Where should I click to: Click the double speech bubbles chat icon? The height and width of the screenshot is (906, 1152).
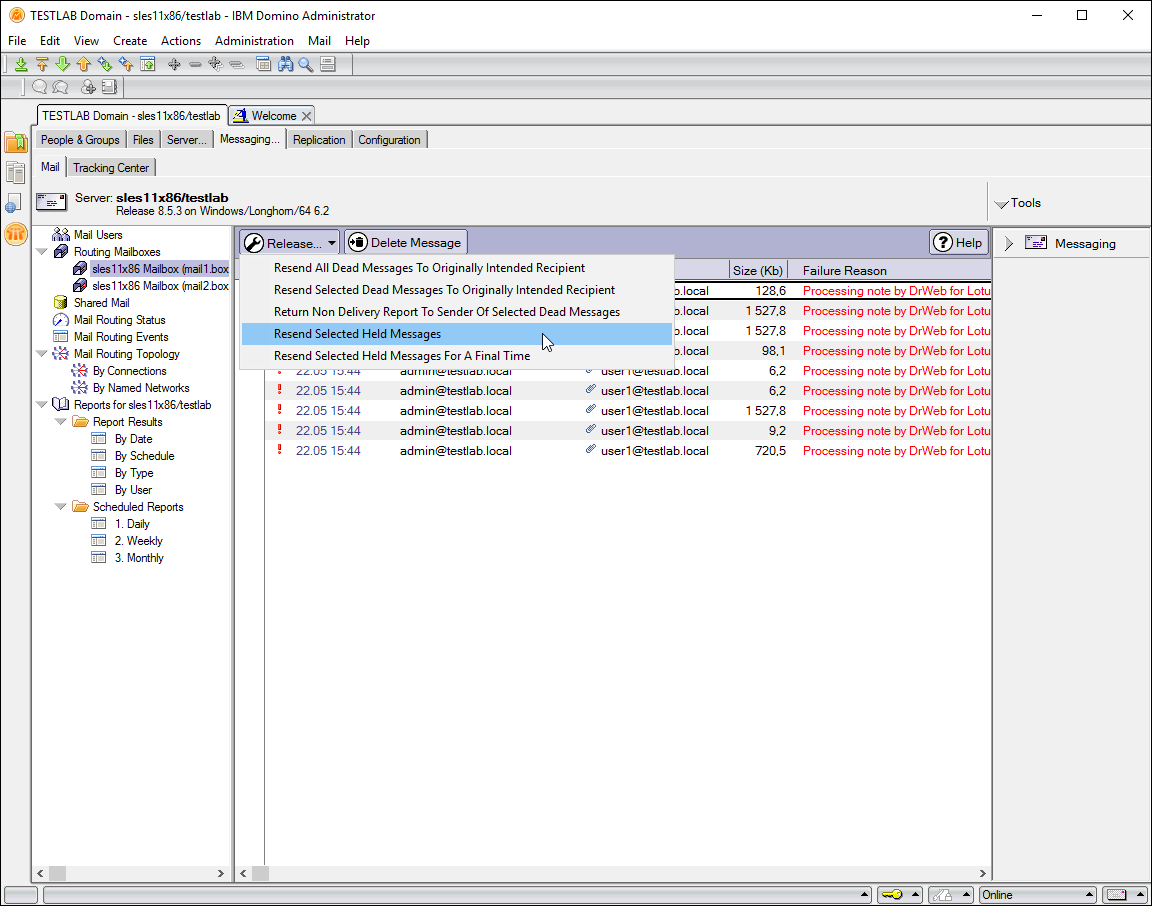60,87
